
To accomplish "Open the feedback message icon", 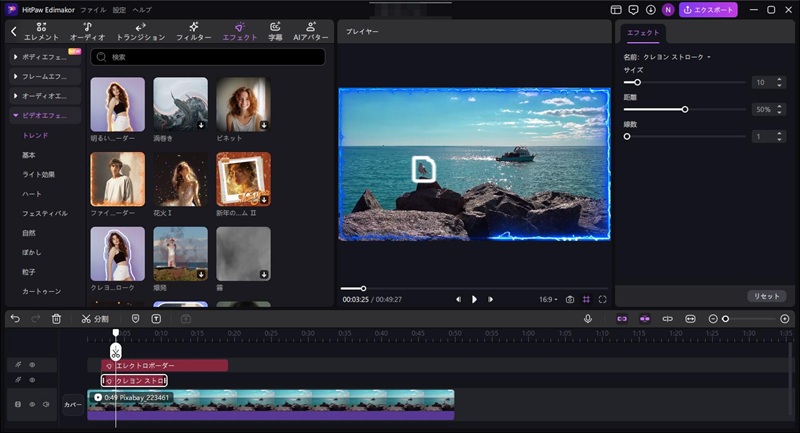I will [x=633, y=10].
